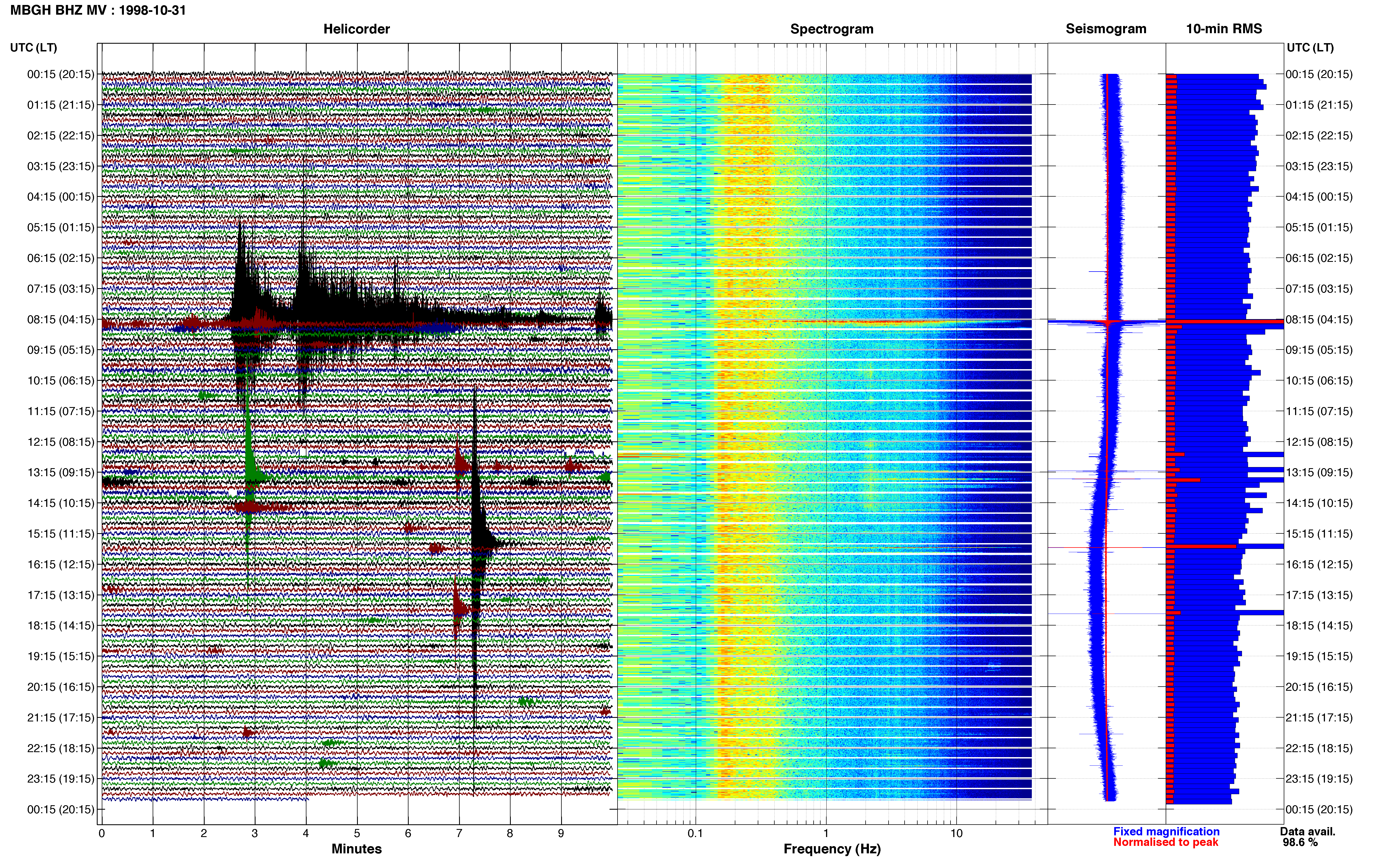The image size is (1388, 868).
Task: Click helicorder time label '12:15 (08:15)'
Action: click(61, 442)
